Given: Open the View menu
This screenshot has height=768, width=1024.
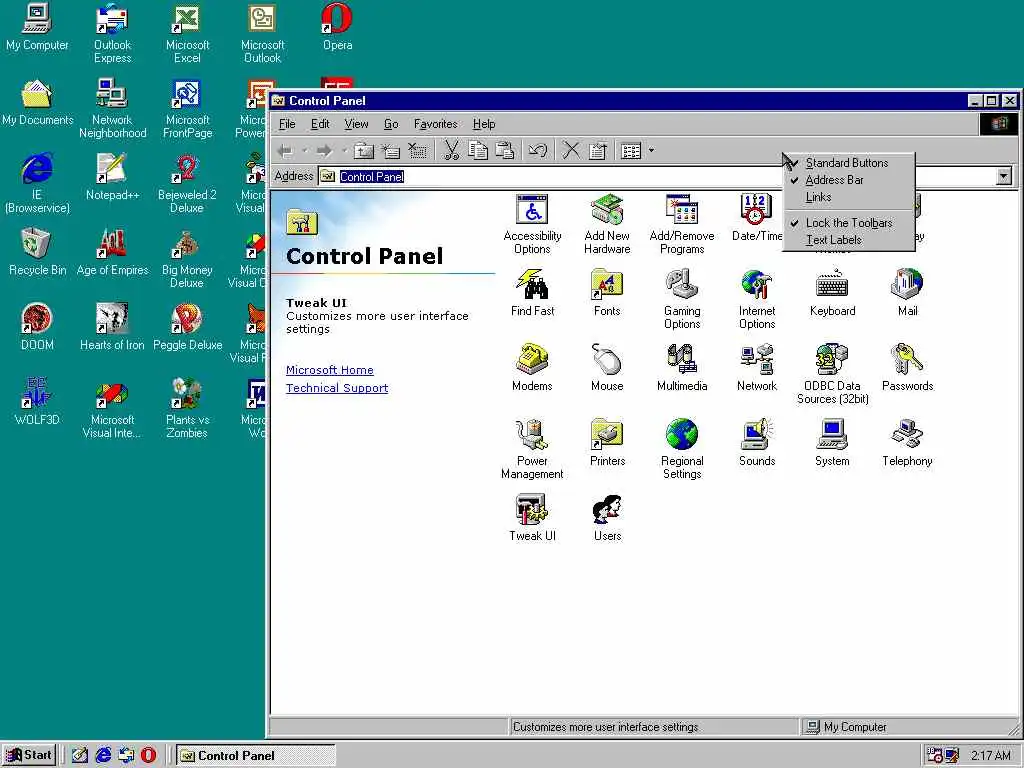Looking at the screenshot, I should [x=357, y=124].
